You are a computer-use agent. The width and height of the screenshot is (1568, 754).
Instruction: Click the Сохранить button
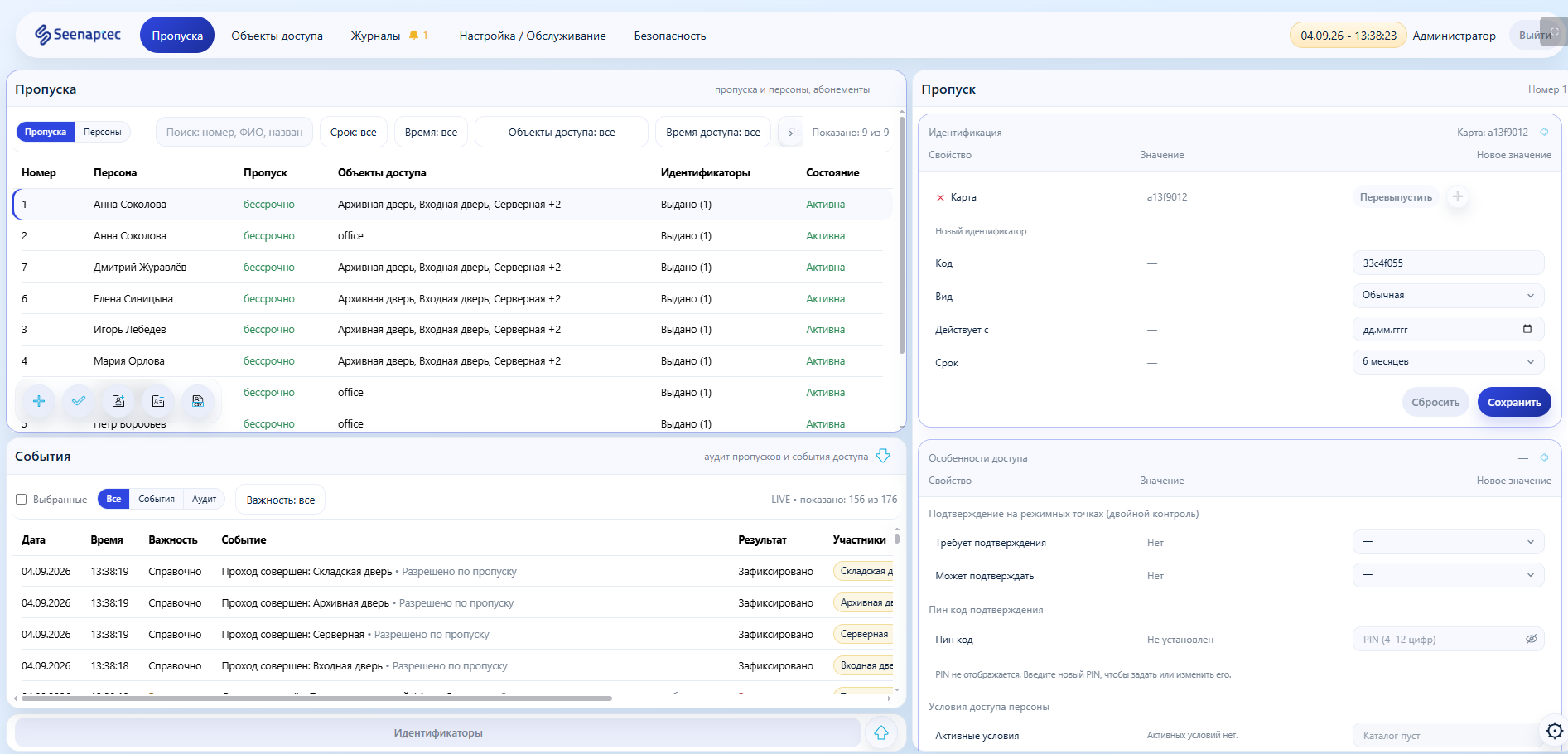pos(1514,402)
